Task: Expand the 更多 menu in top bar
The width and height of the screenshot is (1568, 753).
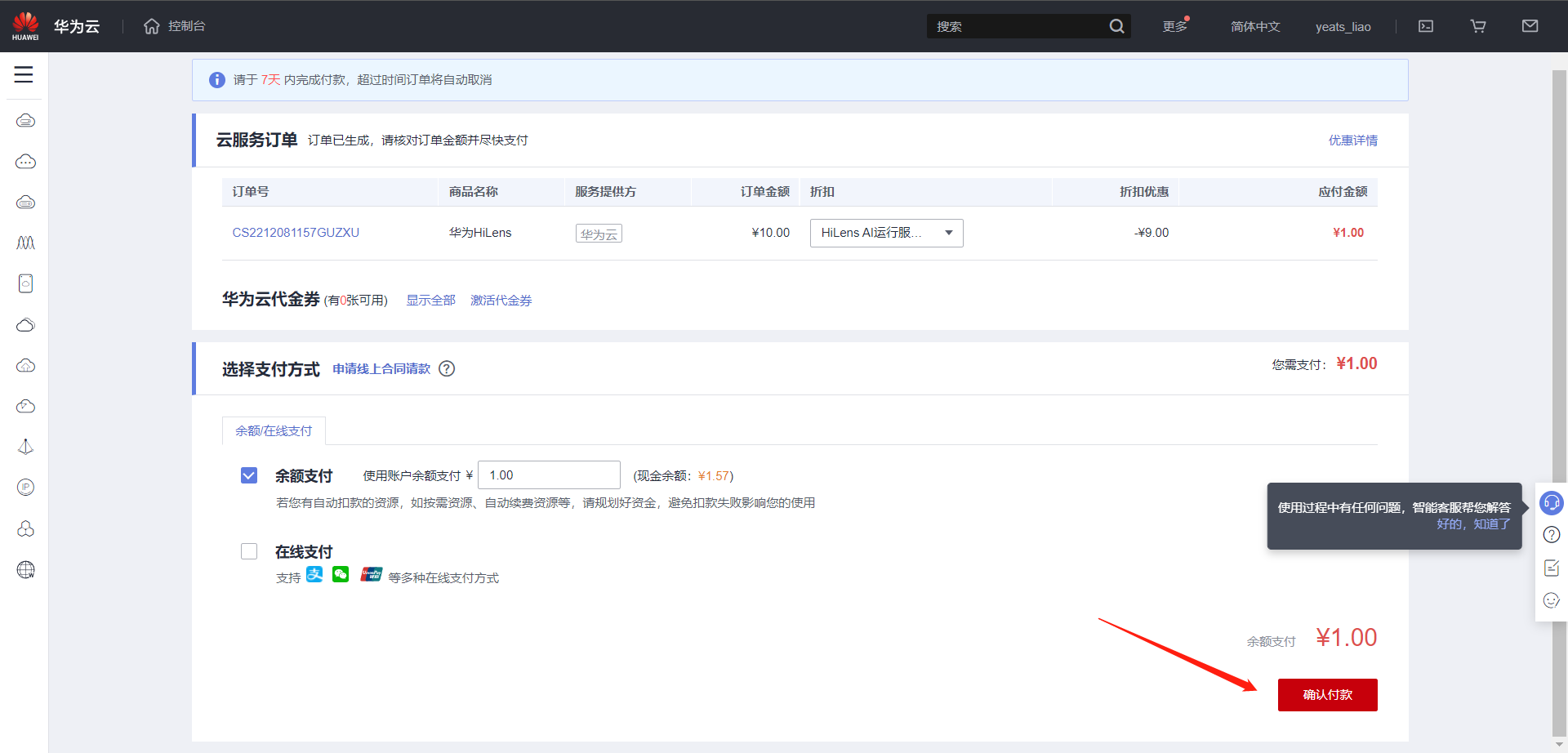Action: tap(1174, 25)
